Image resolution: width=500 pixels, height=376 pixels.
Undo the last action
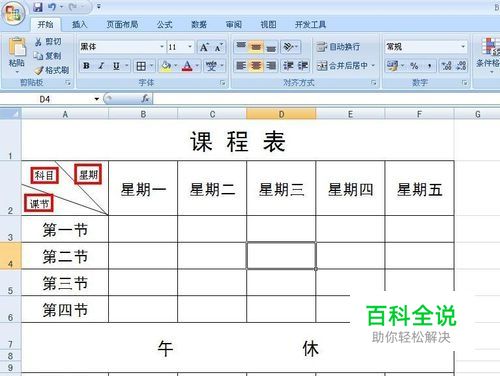pos(52,7)
